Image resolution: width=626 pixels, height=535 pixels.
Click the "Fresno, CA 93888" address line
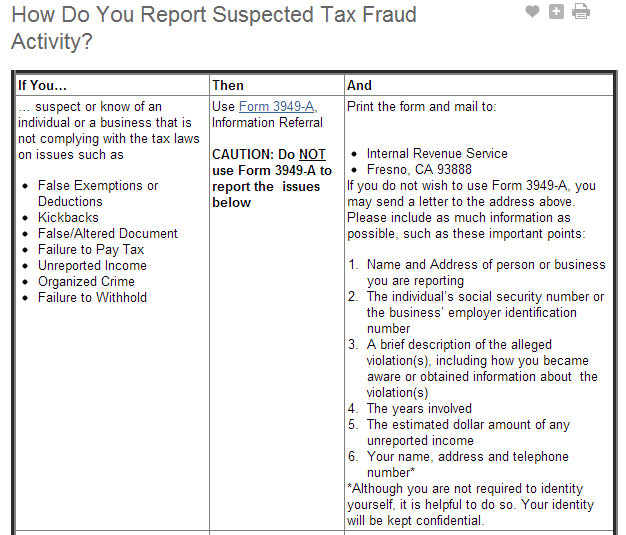click(419, 169)
